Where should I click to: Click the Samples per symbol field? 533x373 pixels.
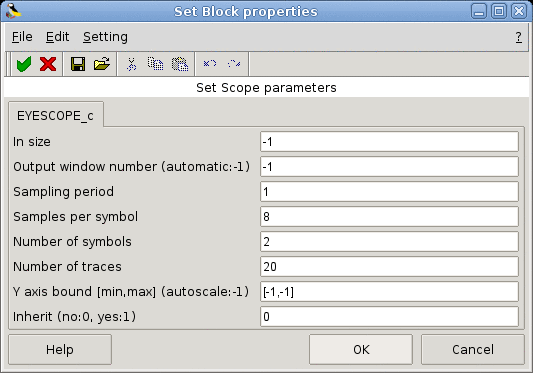389,217
